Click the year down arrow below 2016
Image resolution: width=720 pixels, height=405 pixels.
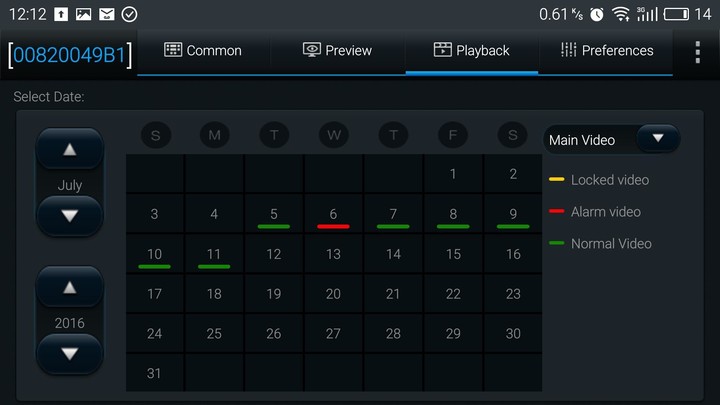(70, 354)
